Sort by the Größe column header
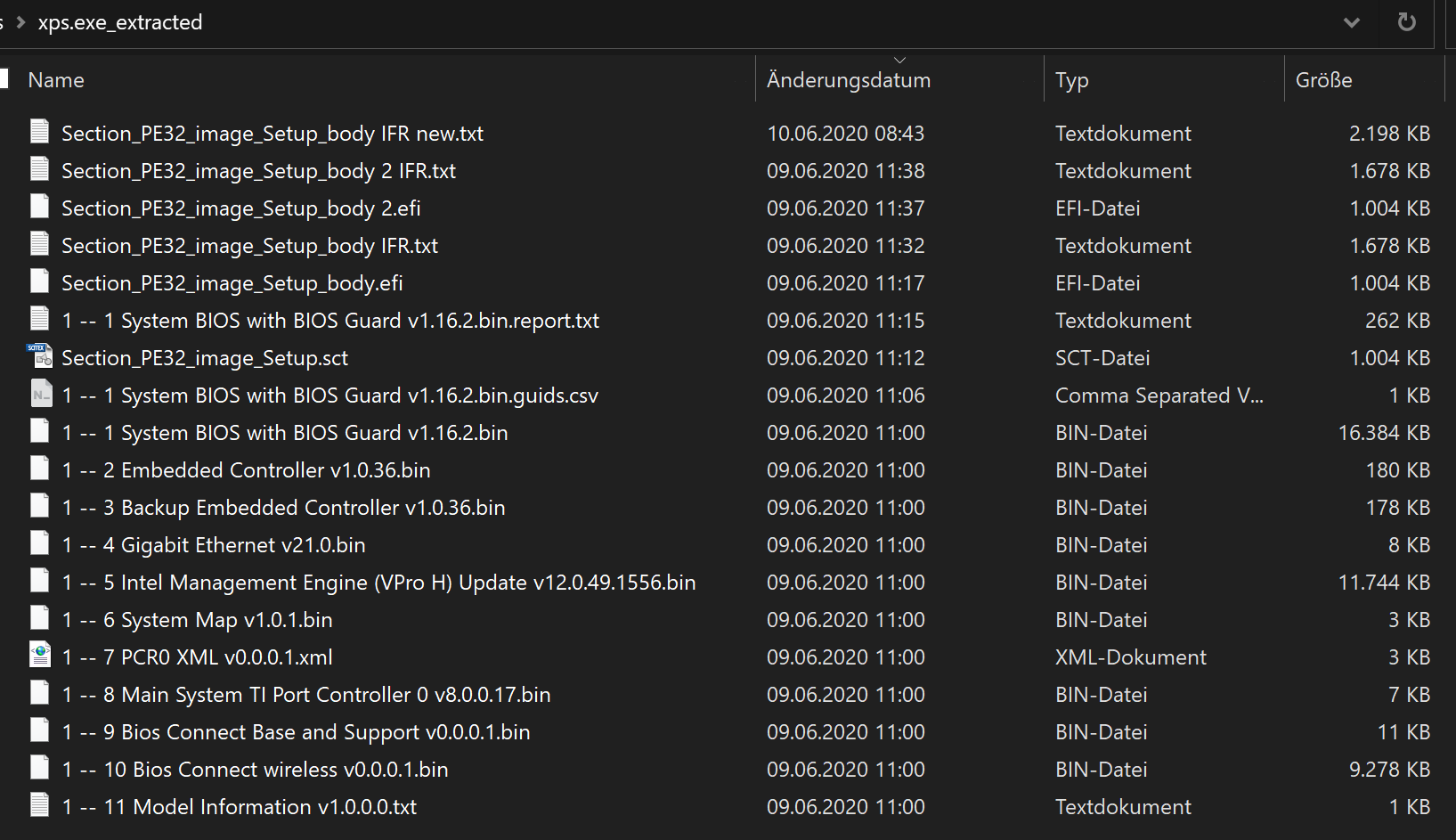This screenshot has height=840, width=1456. coord(1324,80)
